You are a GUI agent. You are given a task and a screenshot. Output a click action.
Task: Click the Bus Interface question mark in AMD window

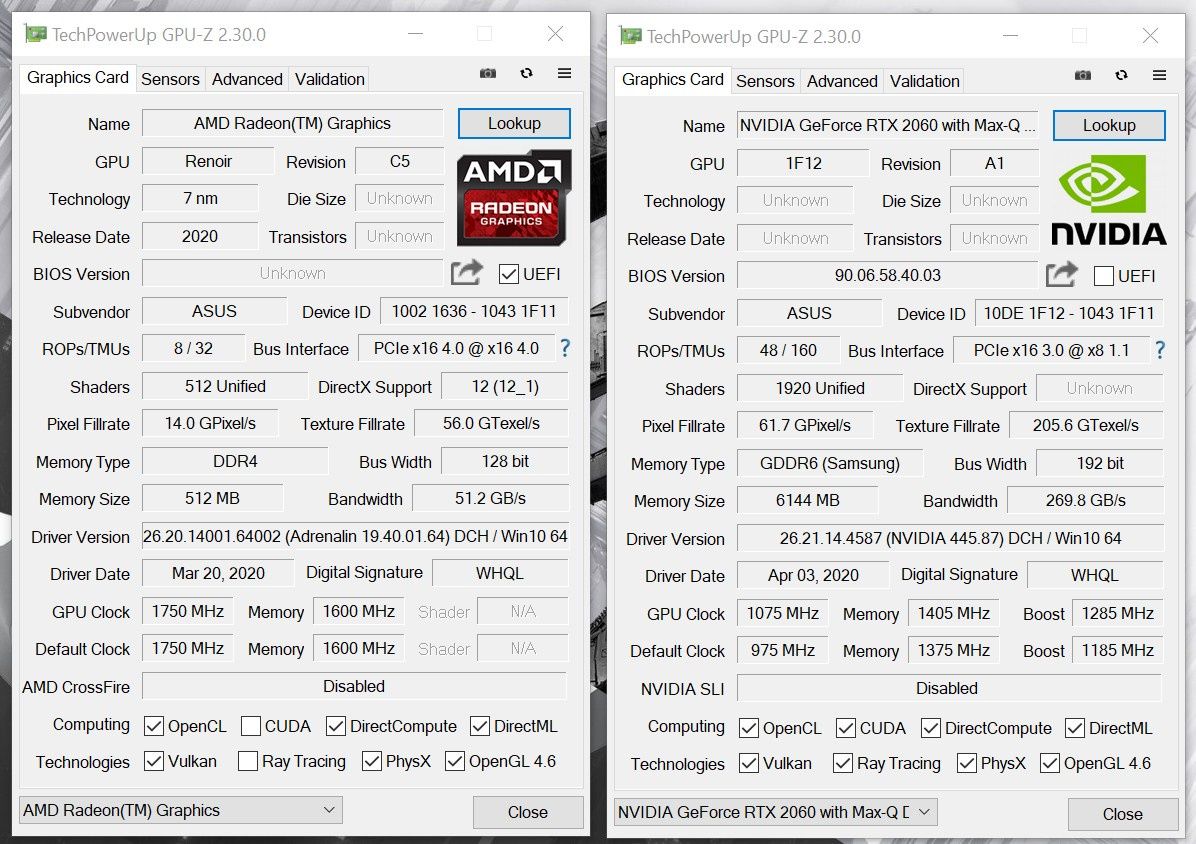565,348
